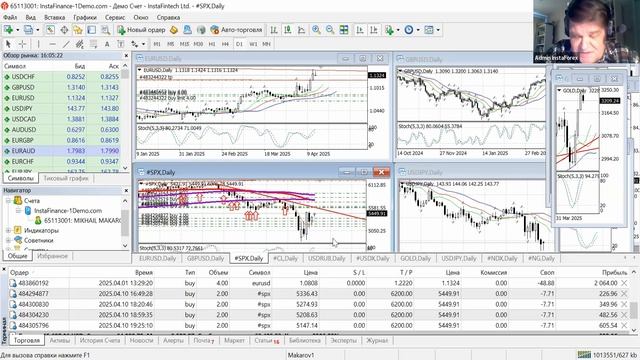The image size is (640, 360).
Task: Open the Тиковый график tab
Action: pyautogui.click(x=66, y=178)
